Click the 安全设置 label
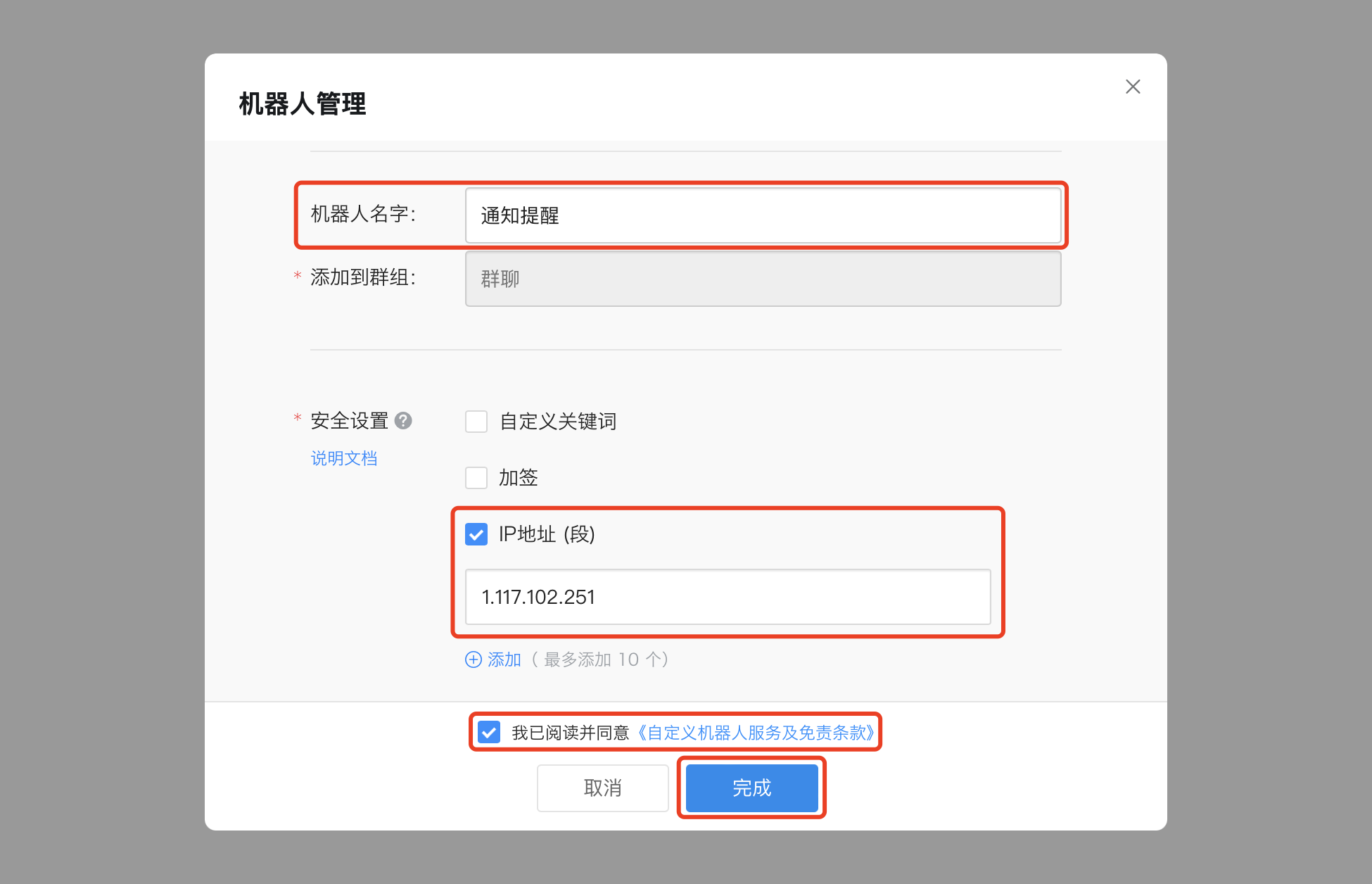Screen dimensions: 1372x884 (350, 421)
